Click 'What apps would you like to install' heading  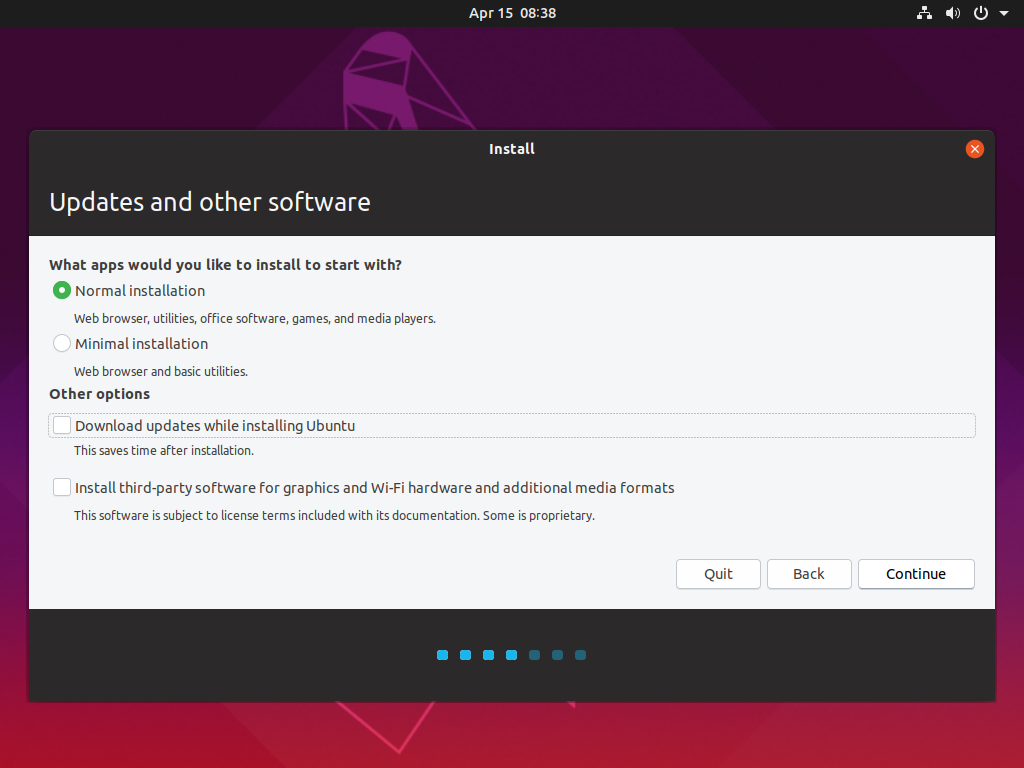point(225,264)
